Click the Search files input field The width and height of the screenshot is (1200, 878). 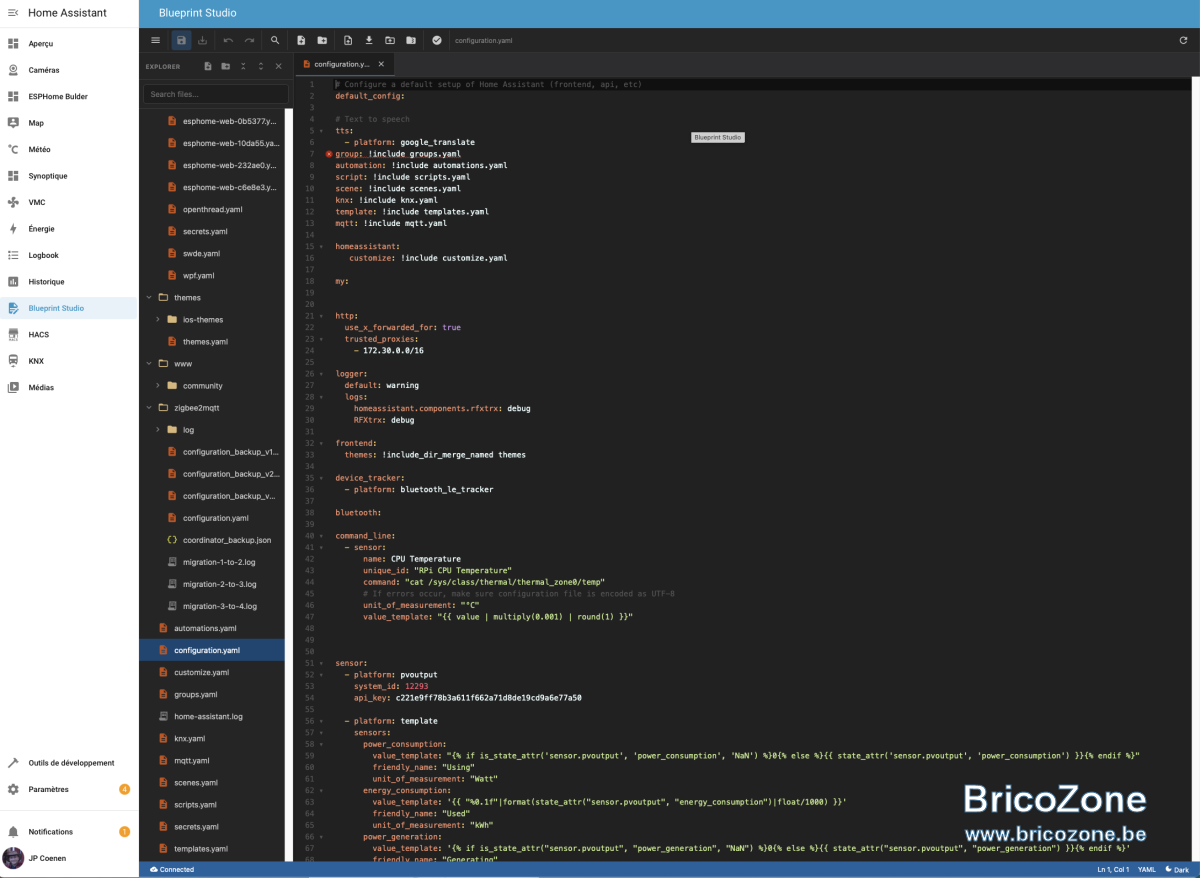tap(217, 94)
